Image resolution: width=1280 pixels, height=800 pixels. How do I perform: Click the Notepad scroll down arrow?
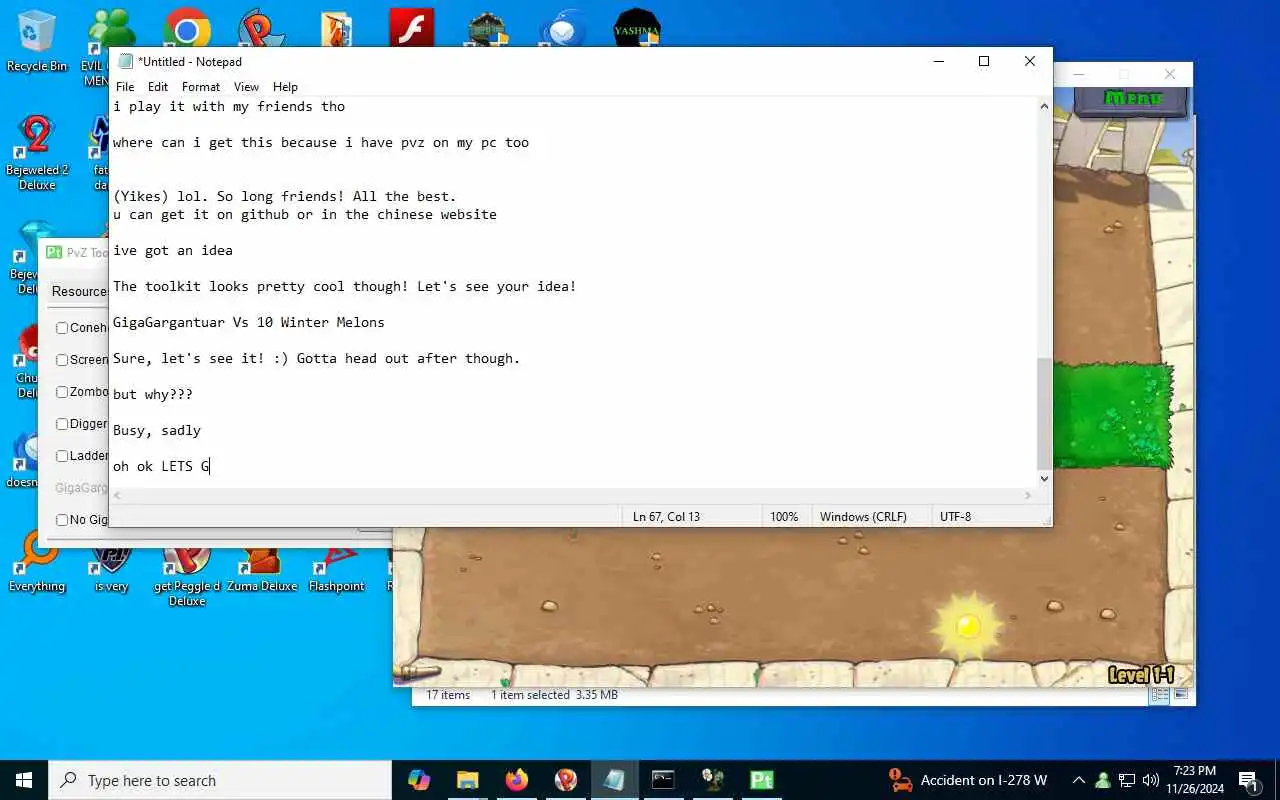[1044, 479]
